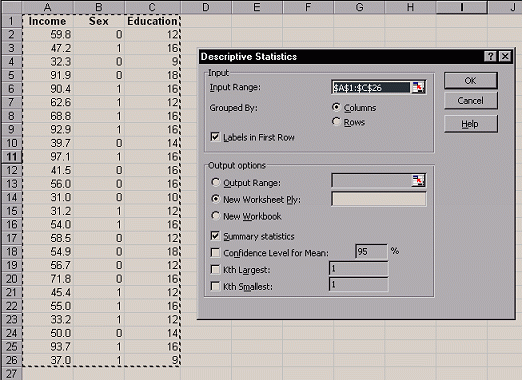Select column A header
This screenshot has width=522, height=380.
[x=48, y=7]
